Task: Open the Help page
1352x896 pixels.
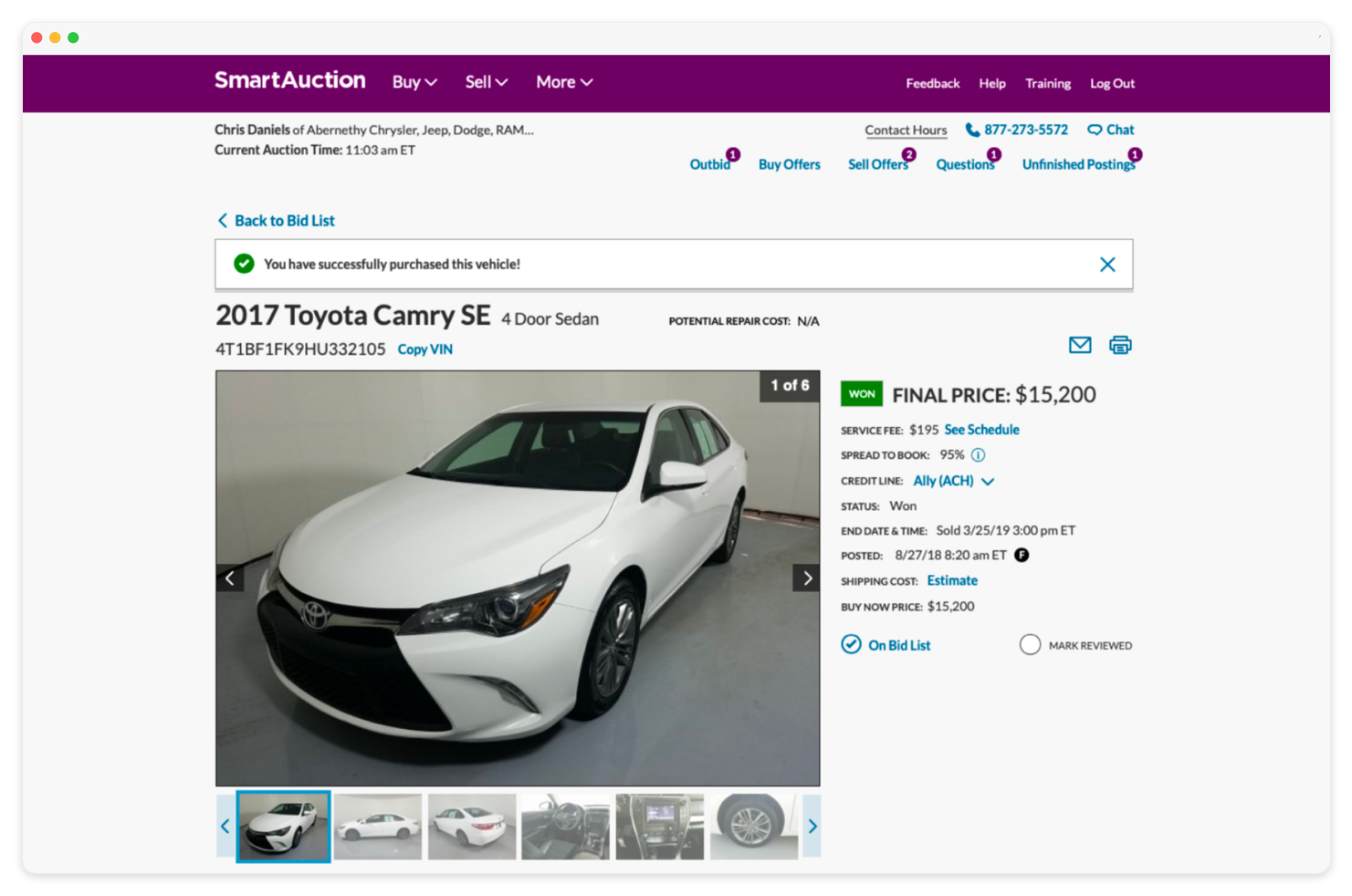Action: (992, 83)
